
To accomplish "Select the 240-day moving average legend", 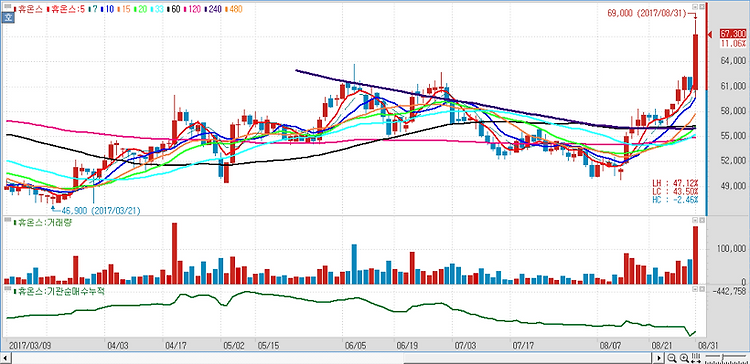I will (x=213, y=9).
